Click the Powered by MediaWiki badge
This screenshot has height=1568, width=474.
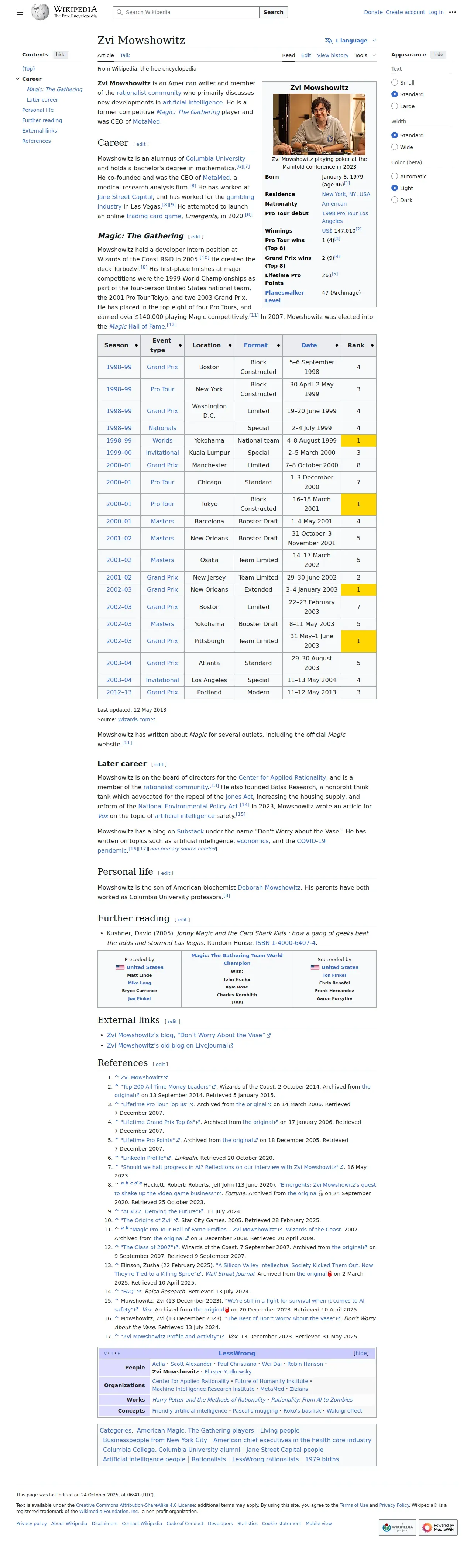tap(438, 1527)
